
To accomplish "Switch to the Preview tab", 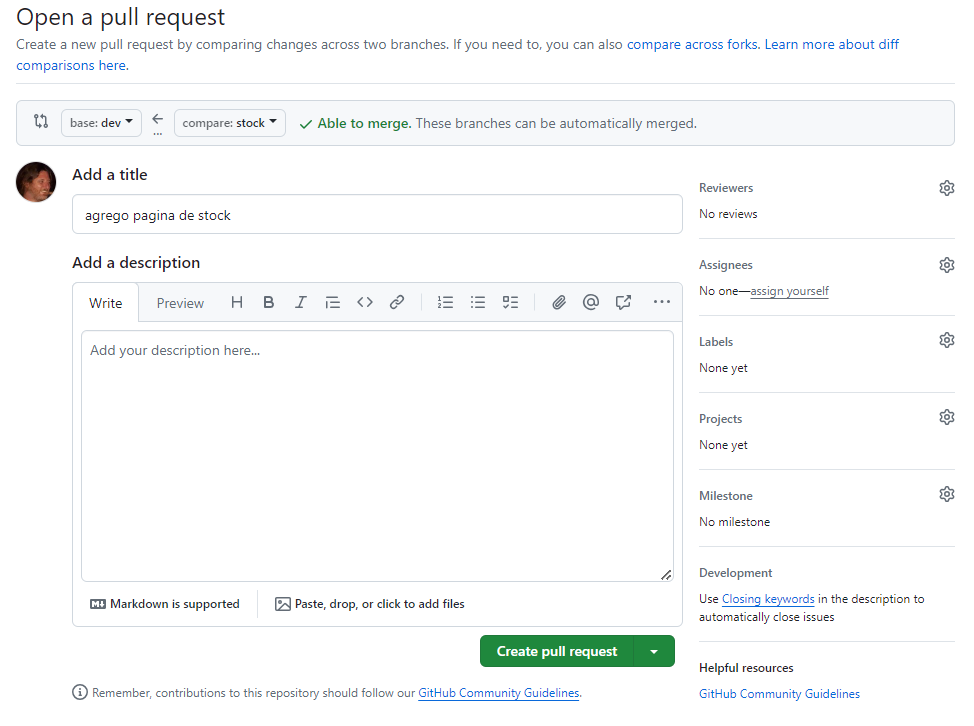I will (x=180, y=303).
